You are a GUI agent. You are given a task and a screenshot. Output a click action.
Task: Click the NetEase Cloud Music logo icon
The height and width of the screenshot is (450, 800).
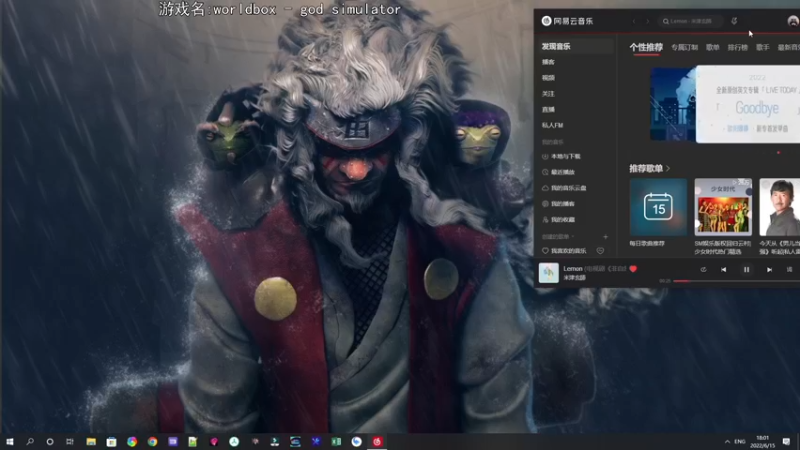pyautogui.click(x=546, y=21)
